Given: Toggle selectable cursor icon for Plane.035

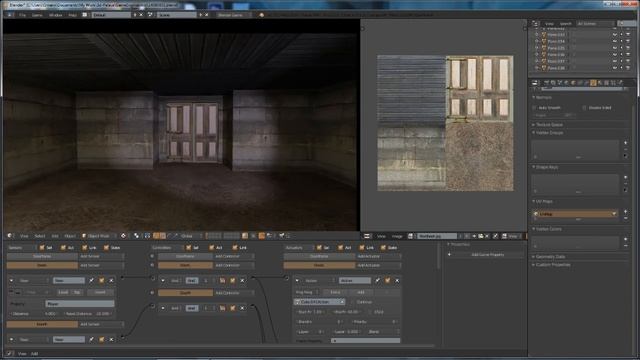Looking at the screenshot, I should point(622,48).
